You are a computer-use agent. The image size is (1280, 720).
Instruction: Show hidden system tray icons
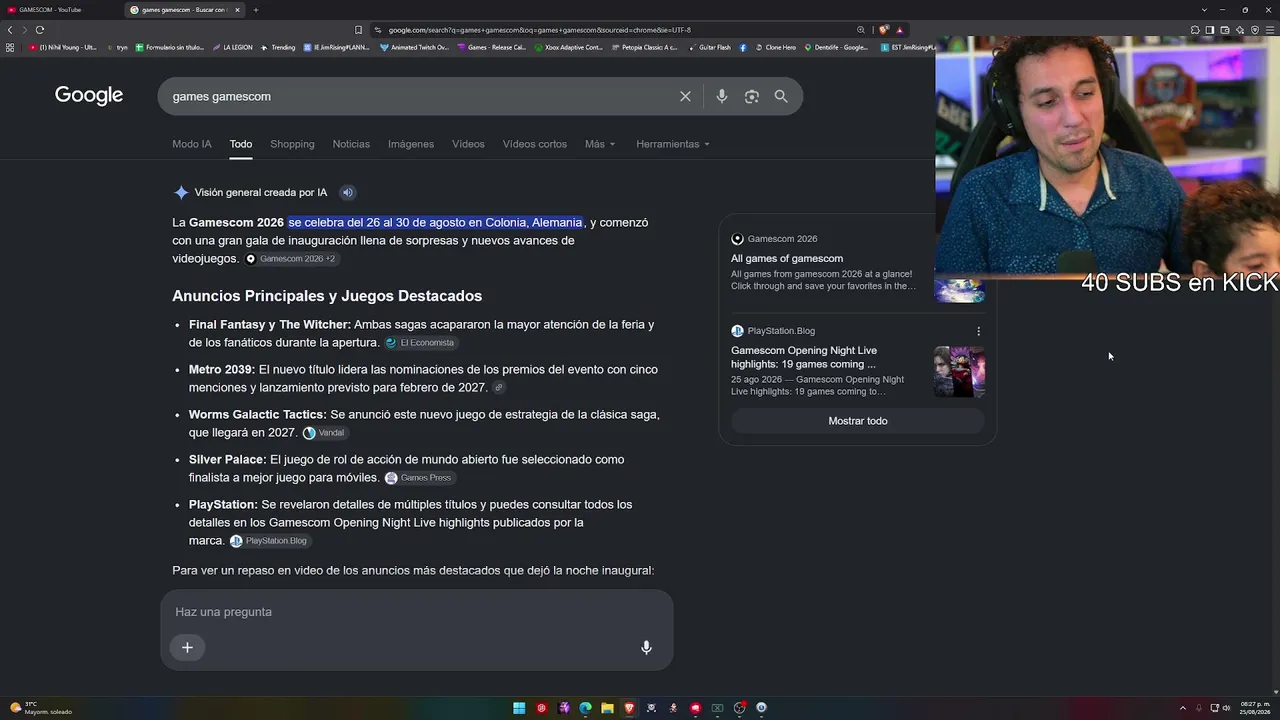point(1183,708)
